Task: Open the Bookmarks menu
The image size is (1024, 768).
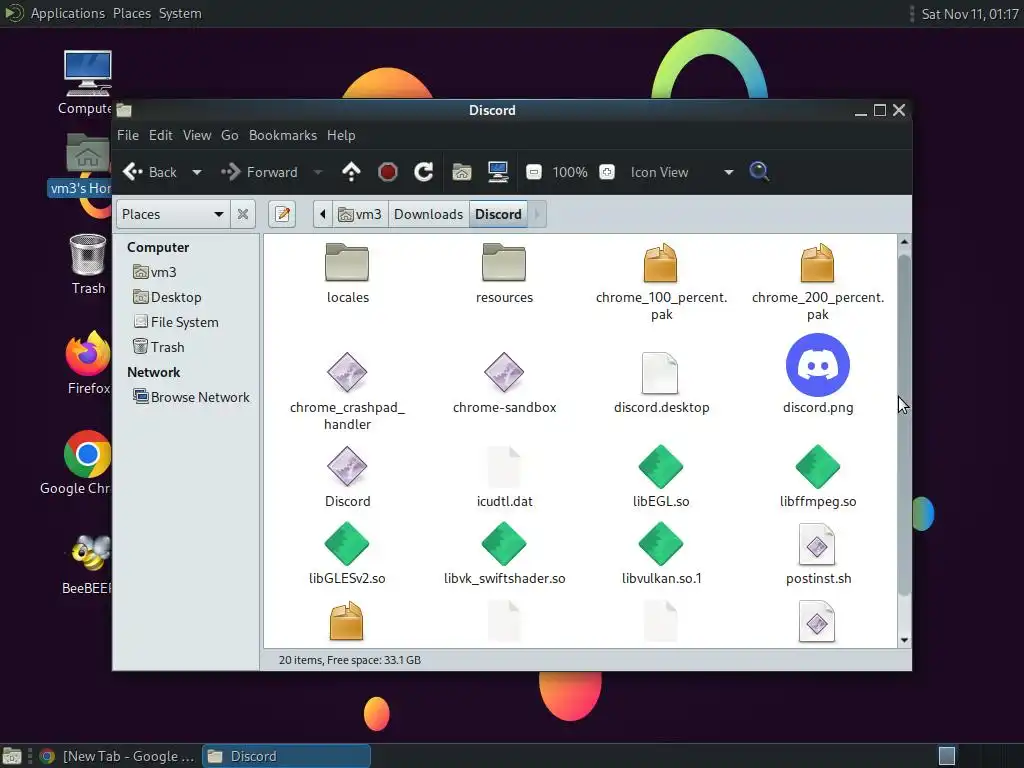Action: 283,135
